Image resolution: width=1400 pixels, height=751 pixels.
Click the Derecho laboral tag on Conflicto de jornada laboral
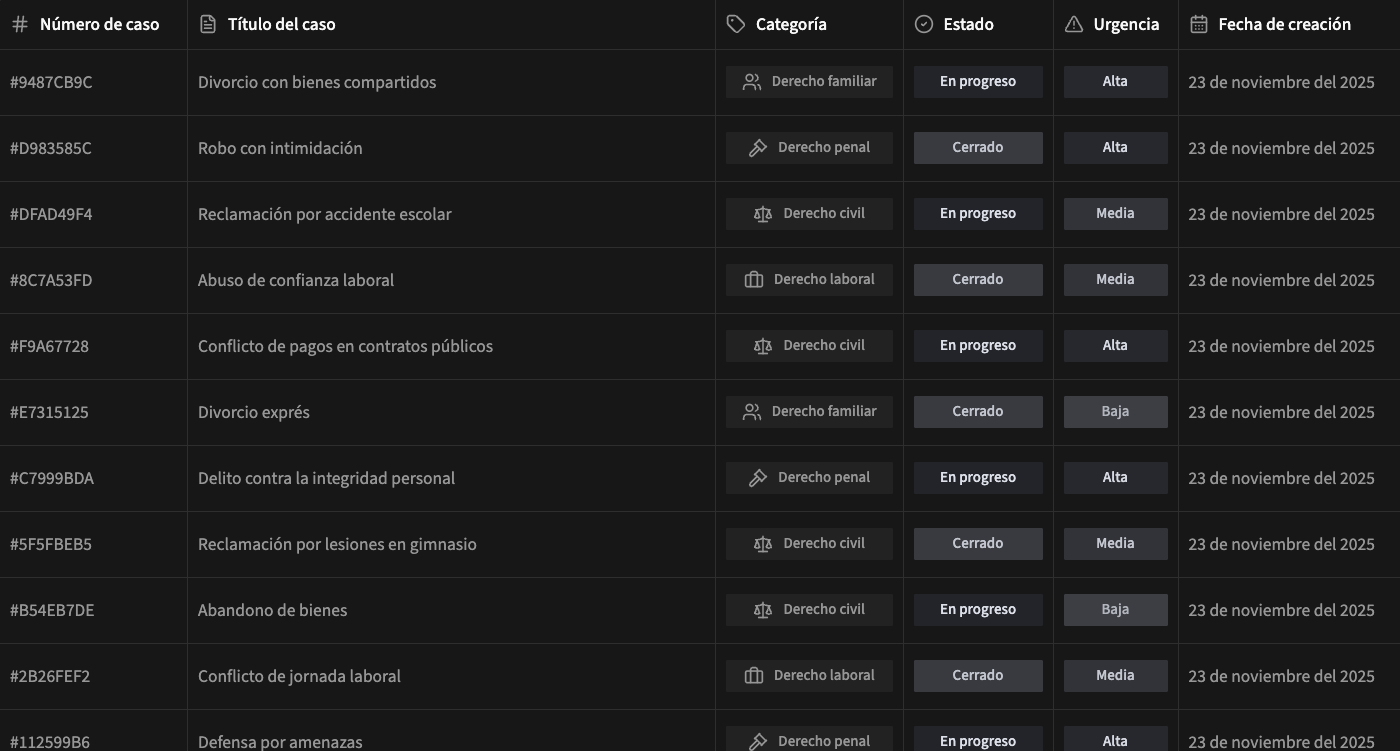coord(809,676)
